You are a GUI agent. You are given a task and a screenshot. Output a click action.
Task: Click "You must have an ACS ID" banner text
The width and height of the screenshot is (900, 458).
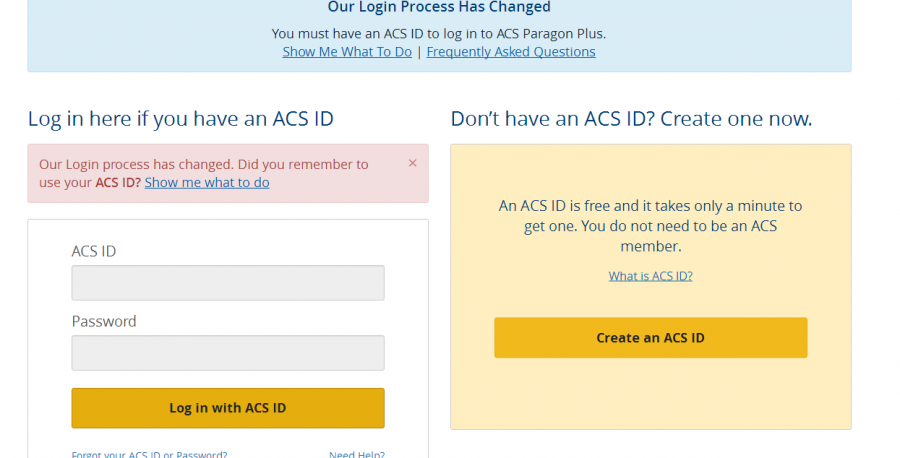[439, 33]
